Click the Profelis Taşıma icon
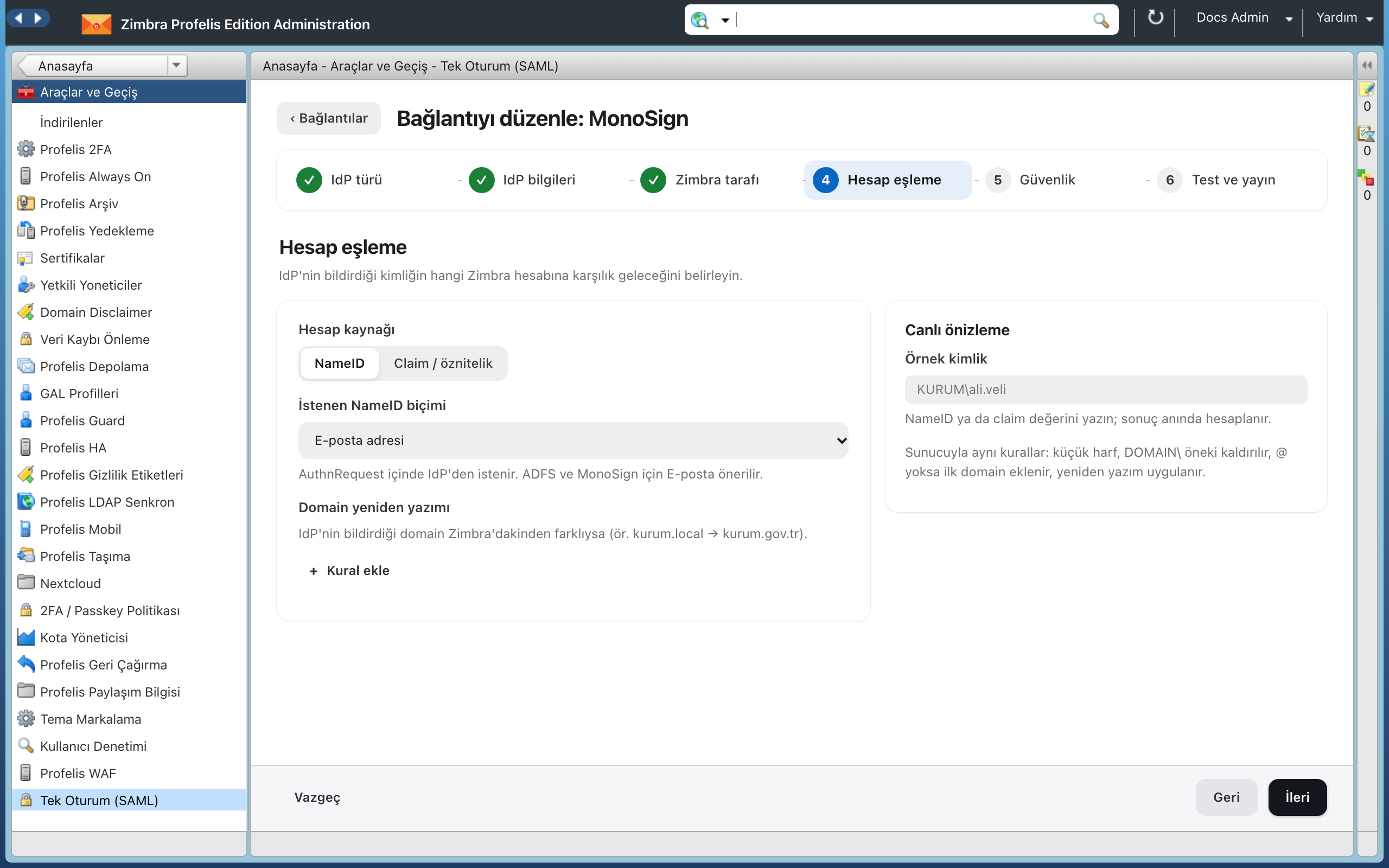Image resolution: width=1389 pixels, height=868 pixels. pyautogui.click(x=26, y=556)
